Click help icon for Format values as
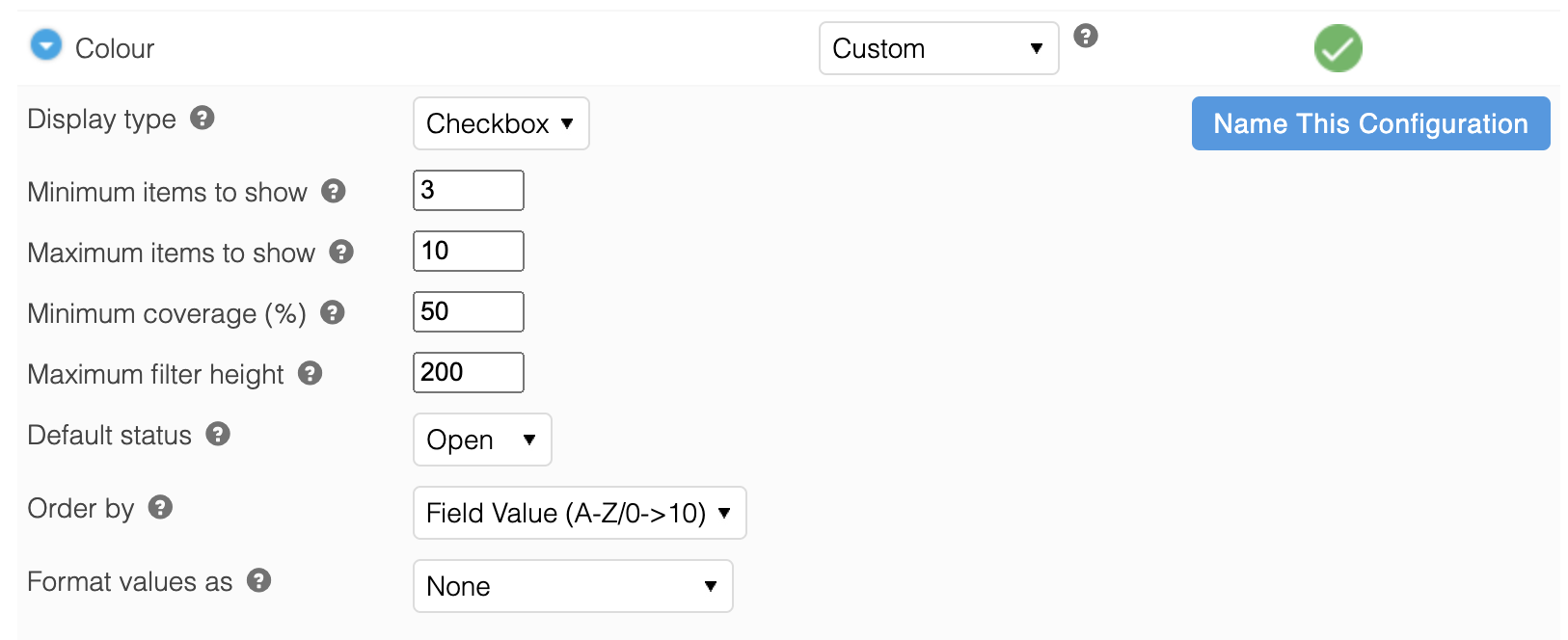This screenshot has width=1568, height=640. (x=258, y=580)
